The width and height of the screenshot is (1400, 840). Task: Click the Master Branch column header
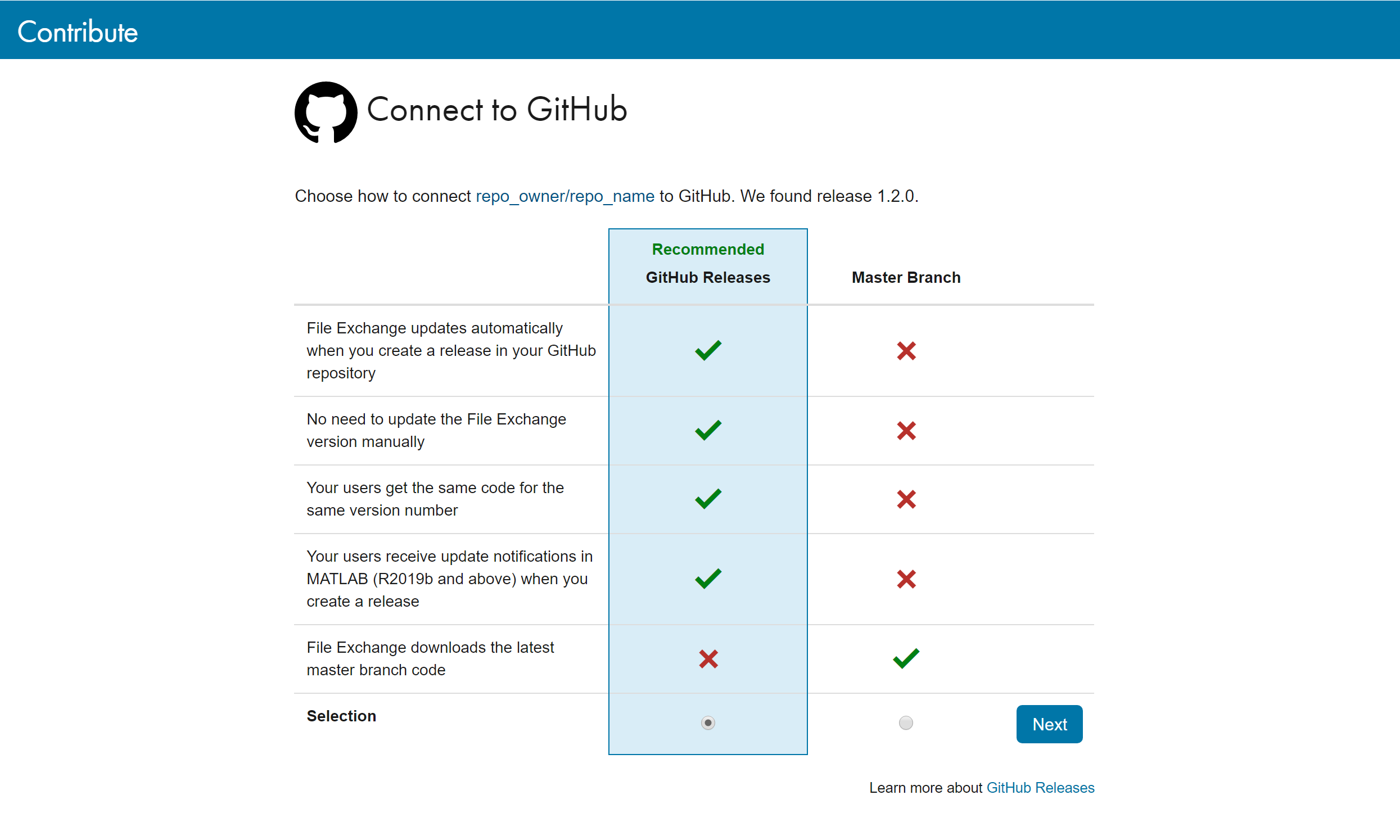[x=905, y=277]
